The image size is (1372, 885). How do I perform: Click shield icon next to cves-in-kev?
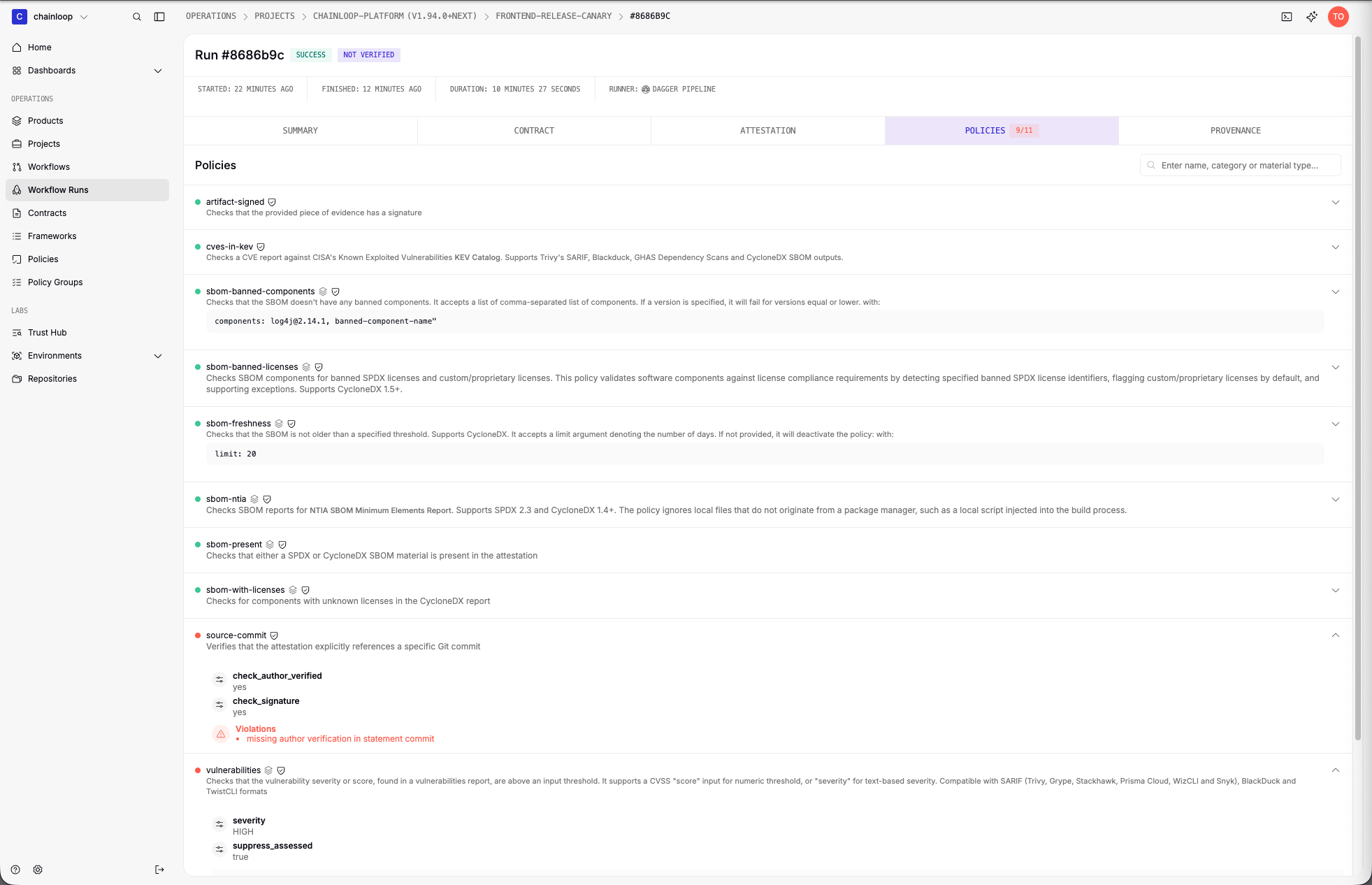coord(261,247)
